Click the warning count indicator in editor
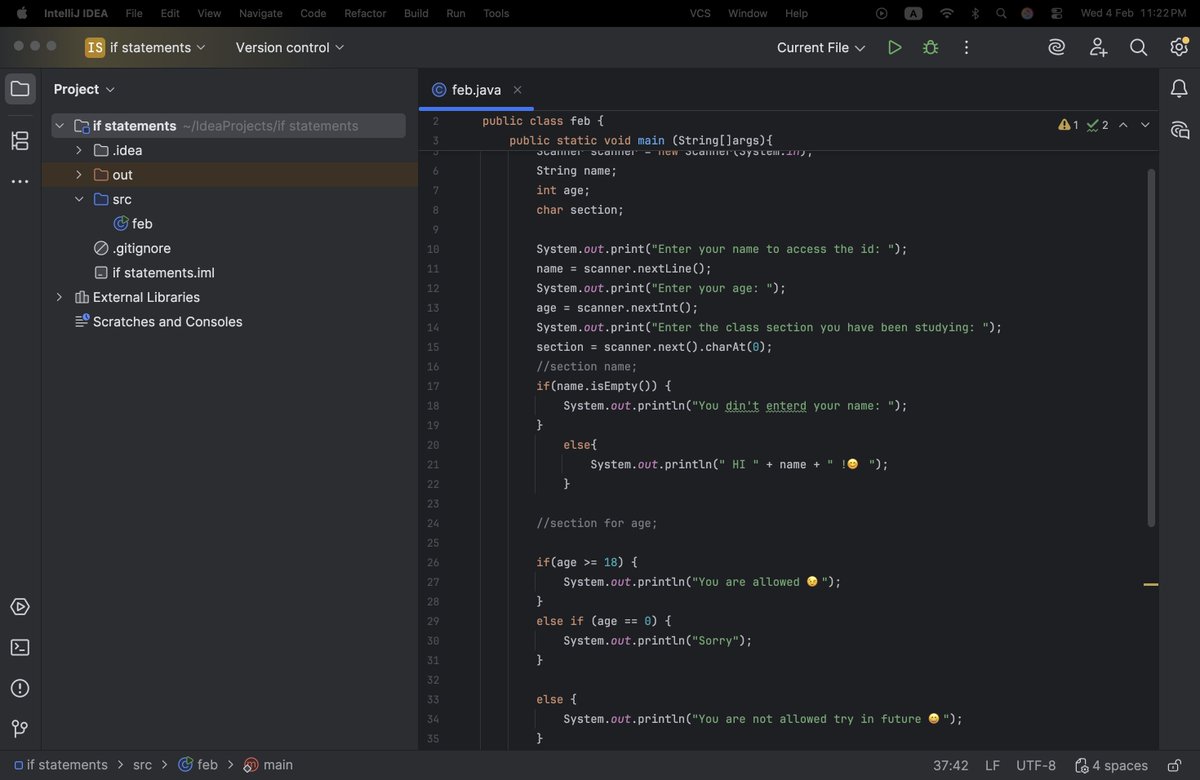 coord(1068,125)
